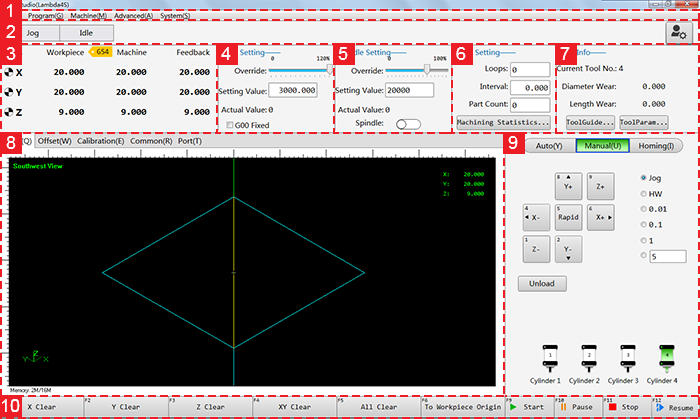Click Y Clear button
Viewport: 700px width, 419px height.
[126, 407]
